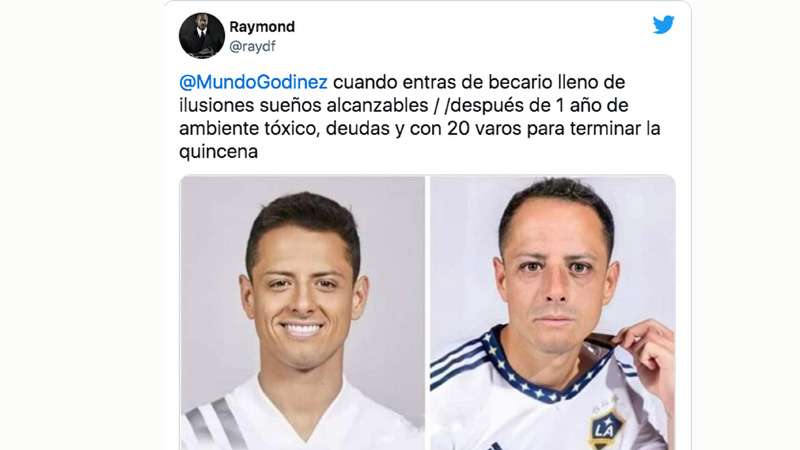Open the right photo of serious man
This screenshot has width=800, height=450.
553,313
